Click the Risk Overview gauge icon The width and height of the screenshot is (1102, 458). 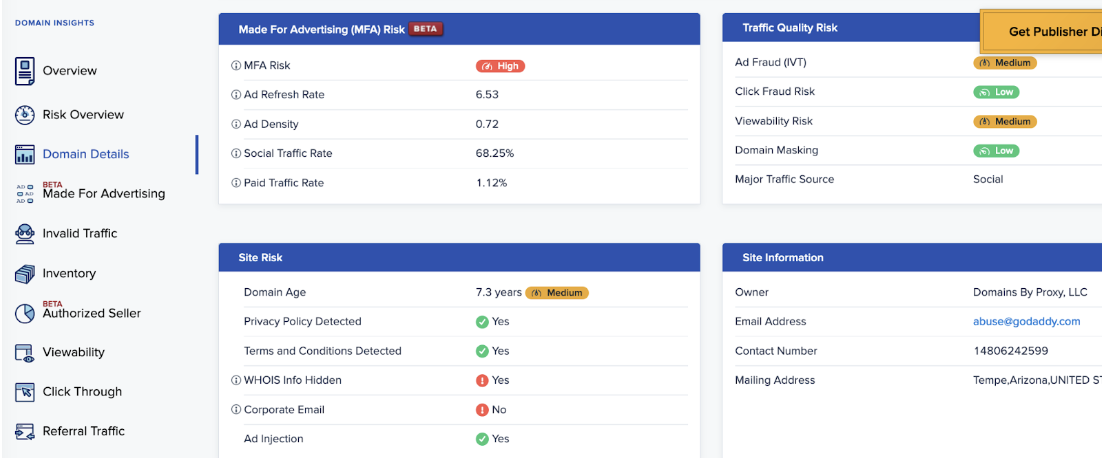tap(25, 115)
